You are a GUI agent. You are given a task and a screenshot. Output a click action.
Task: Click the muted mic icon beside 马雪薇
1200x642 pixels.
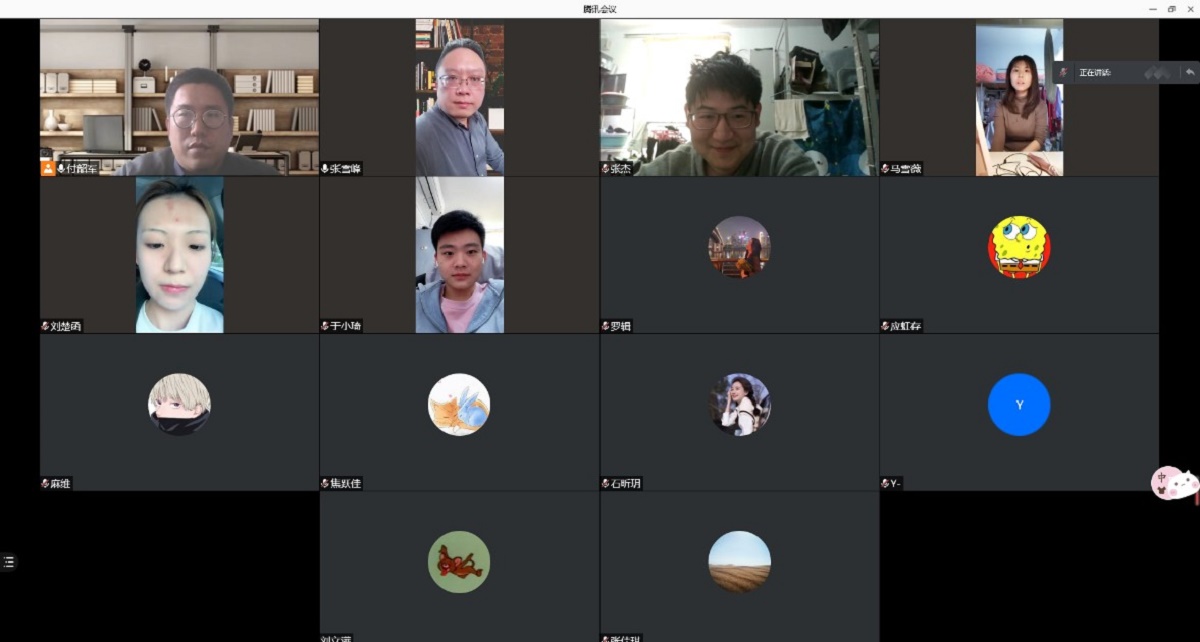885,169
